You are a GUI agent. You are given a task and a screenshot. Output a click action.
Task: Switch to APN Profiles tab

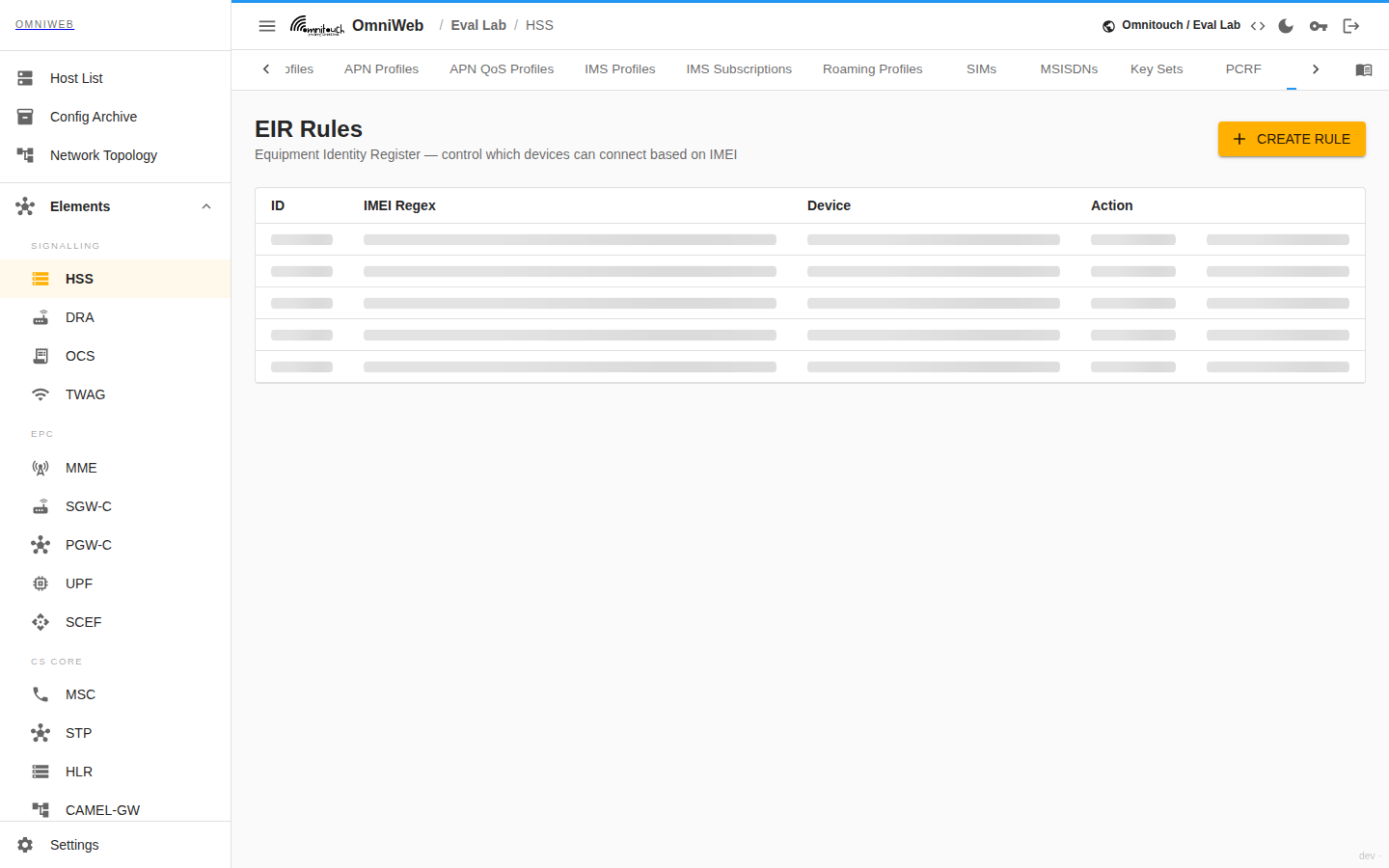coord(381,69)
